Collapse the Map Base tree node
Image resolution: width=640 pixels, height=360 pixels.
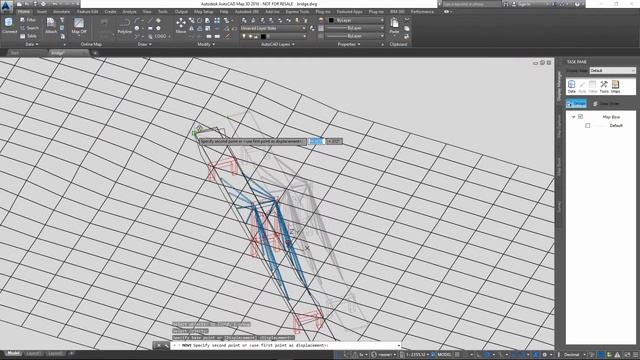(x=573, y=117)
